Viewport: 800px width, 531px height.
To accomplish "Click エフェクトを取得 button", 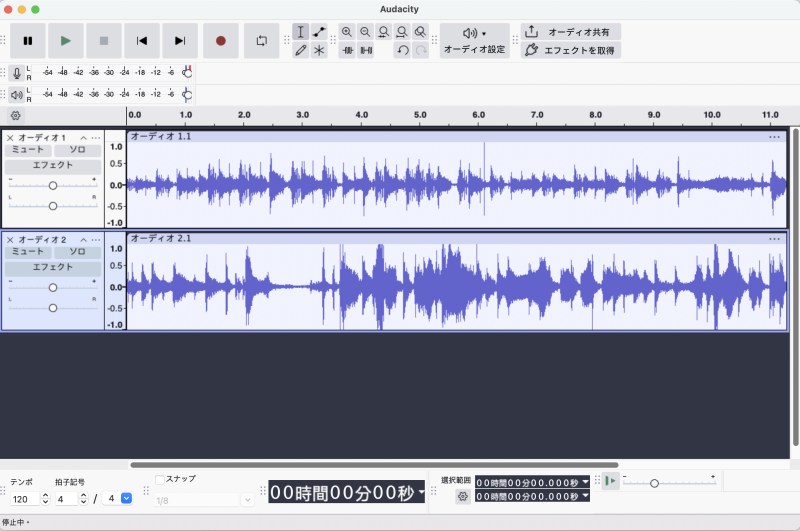I will click(x=571, y=50).
